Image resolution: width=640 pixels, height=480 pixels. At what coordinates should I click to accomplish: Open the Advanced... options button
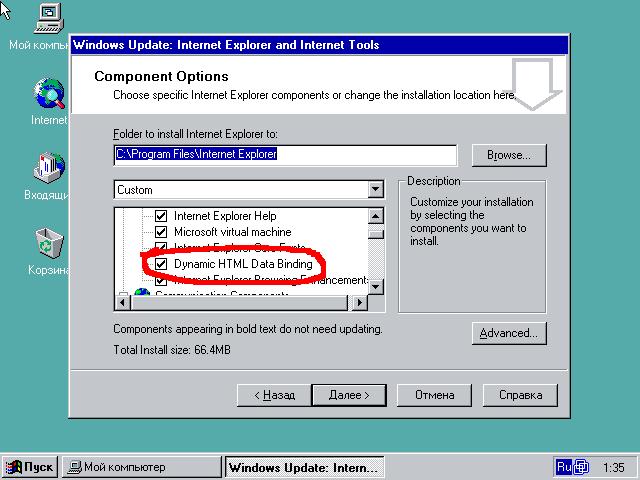509,333
